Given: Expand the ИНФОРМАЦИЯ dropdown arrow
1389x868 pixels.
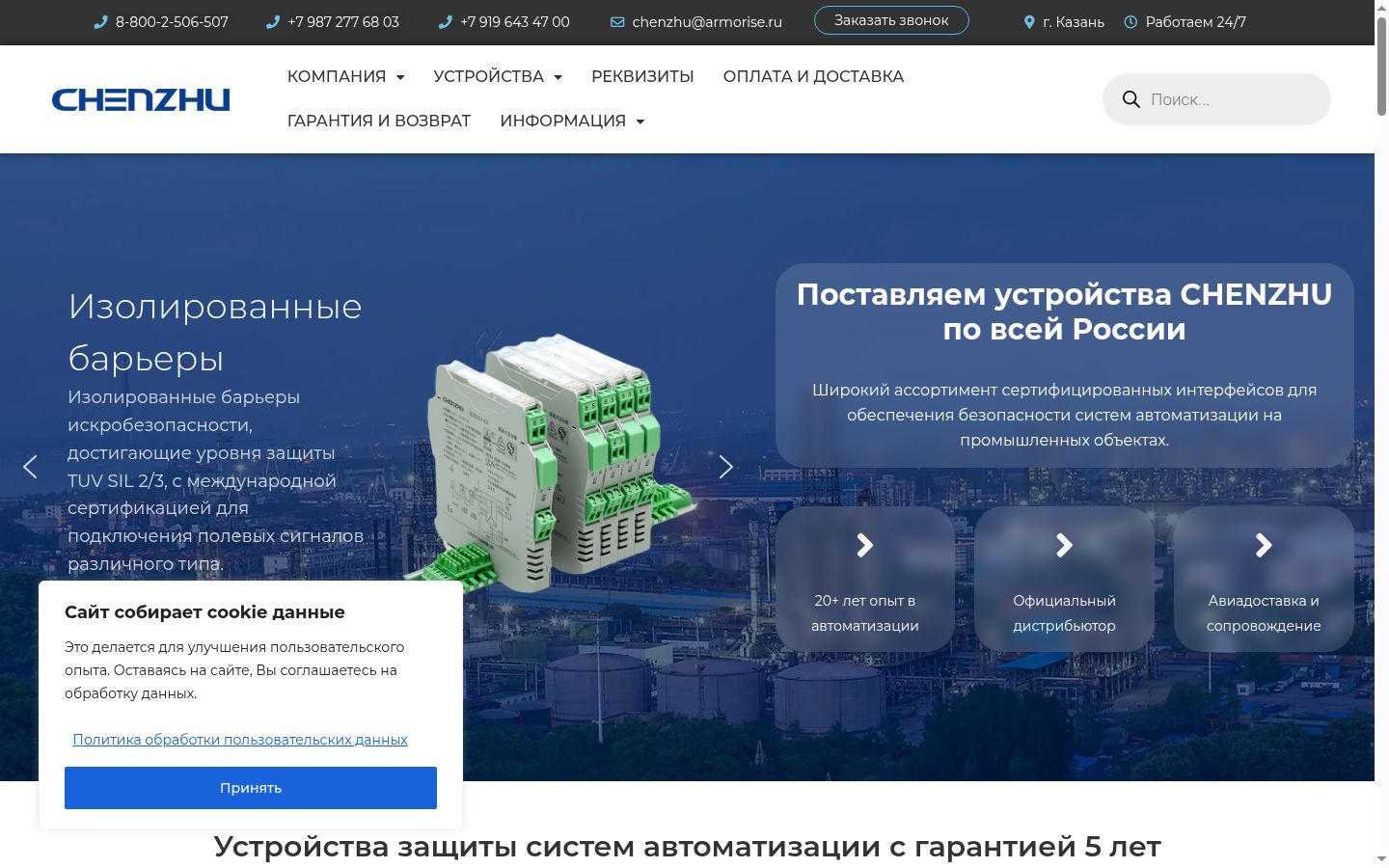Looking at the screenshot, I should coord(640,122).
